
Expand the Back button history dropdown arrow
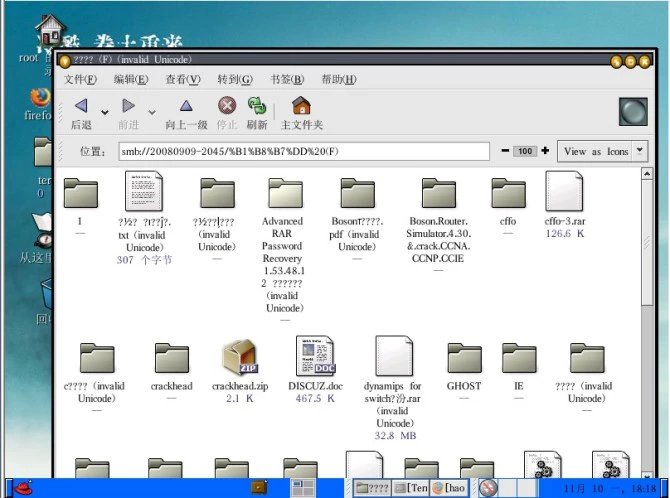point(105,111)
